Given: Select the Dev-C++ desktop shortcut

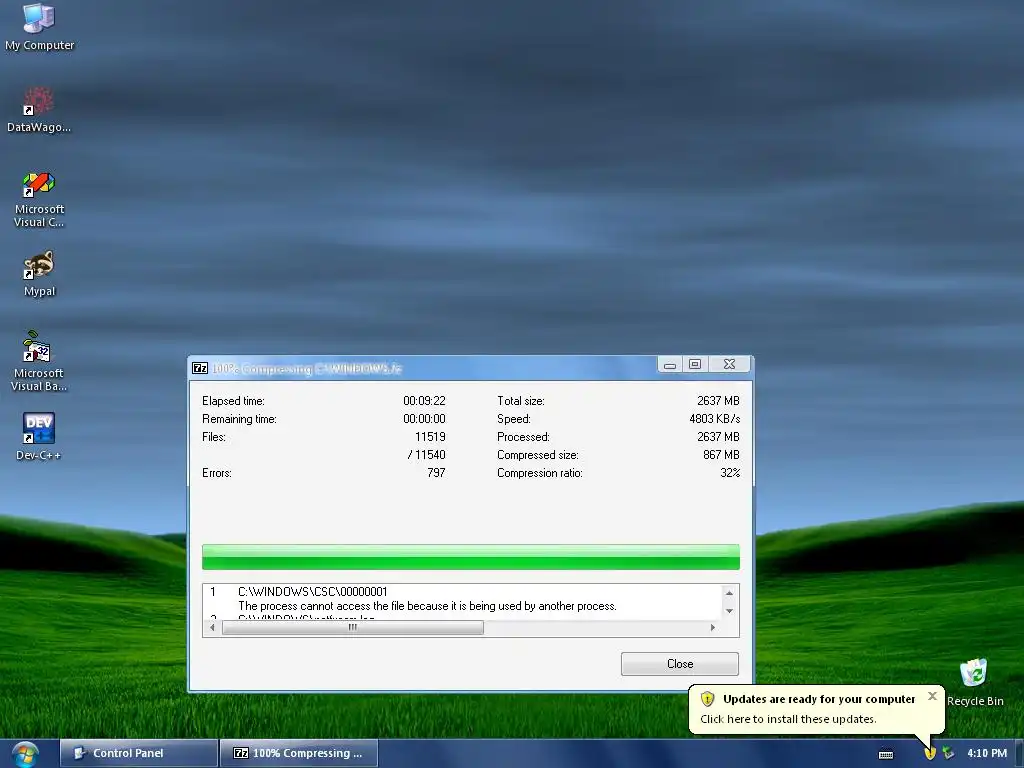Looking at the screenshot, I should (39, 436).
